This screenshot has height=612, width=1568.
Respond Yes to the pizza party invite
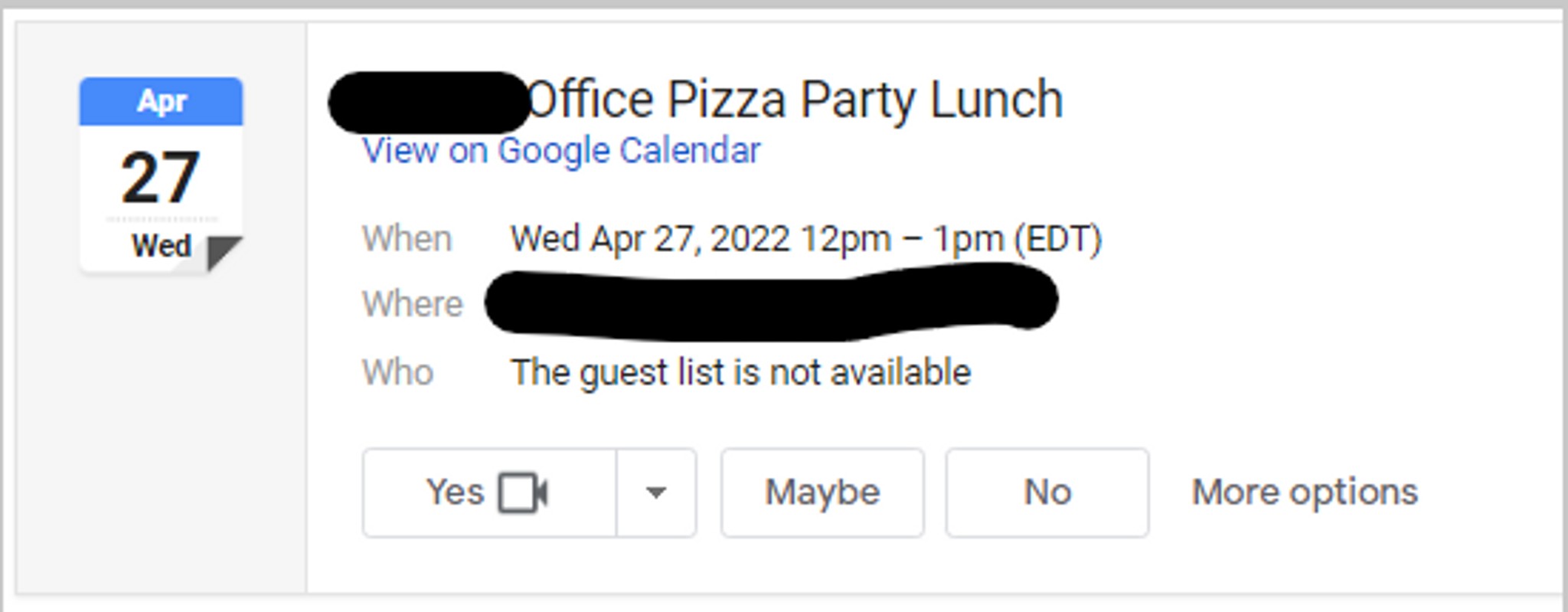pos(489,493)
